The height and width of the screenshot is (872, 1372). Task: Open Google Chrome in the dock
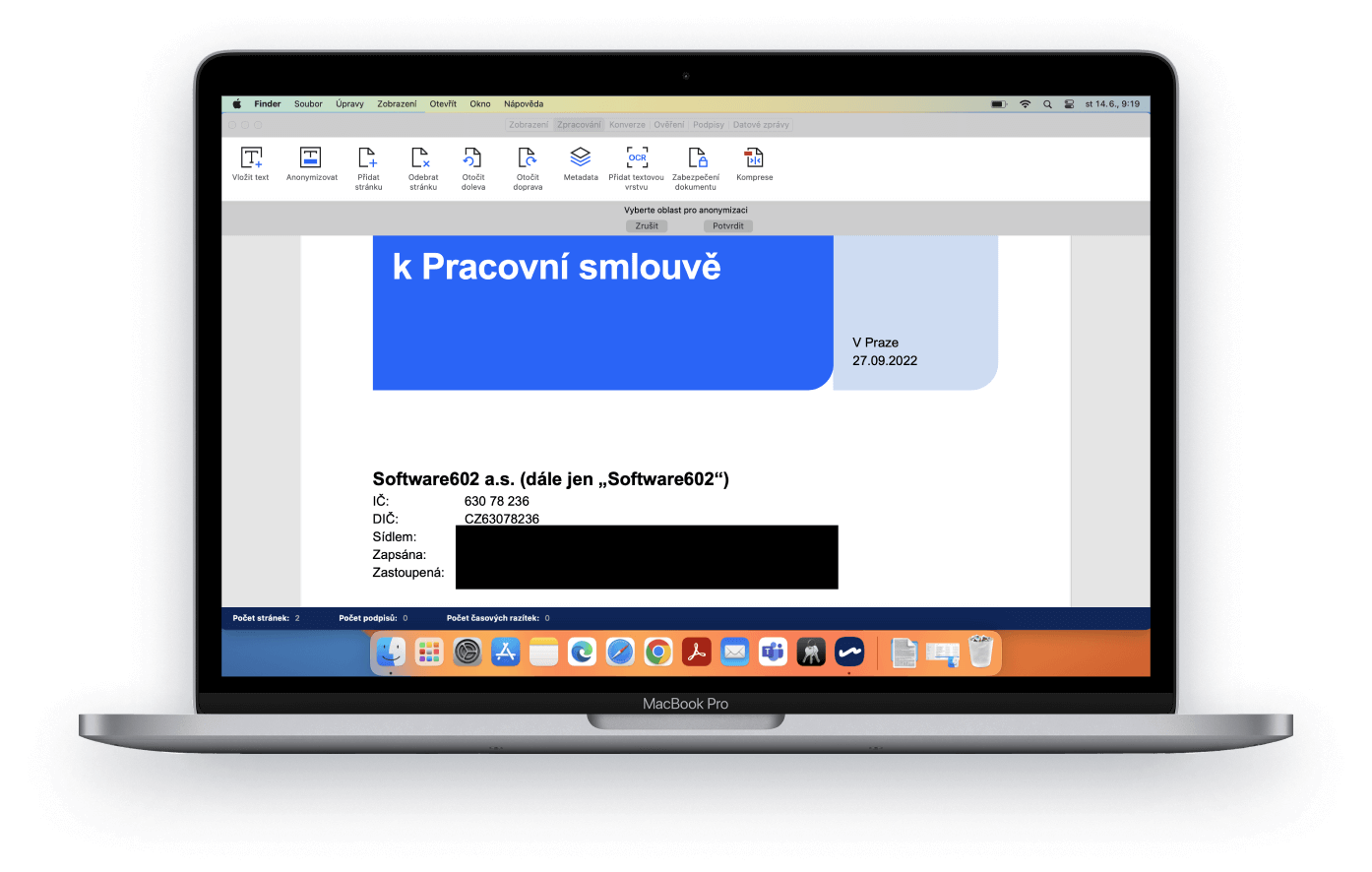658,652
